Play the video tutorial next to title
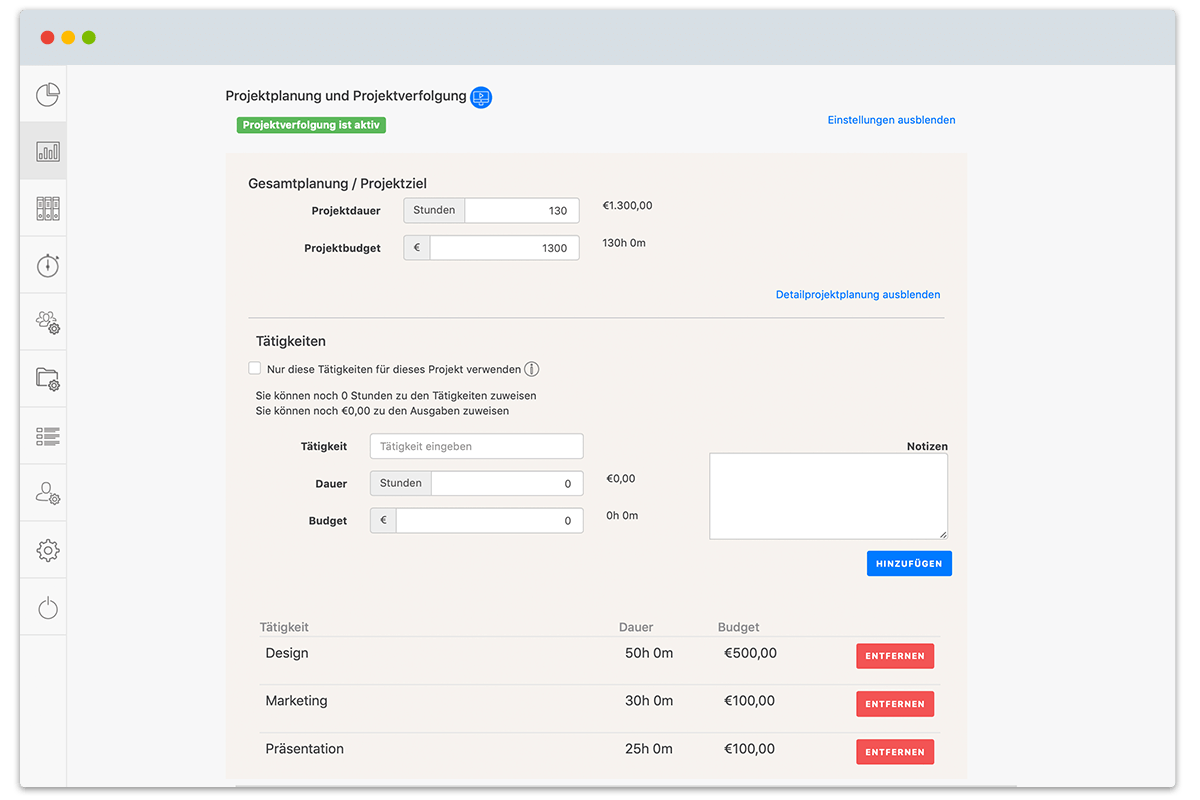This screenshot has width=1200, height=800. click(481, 97)
